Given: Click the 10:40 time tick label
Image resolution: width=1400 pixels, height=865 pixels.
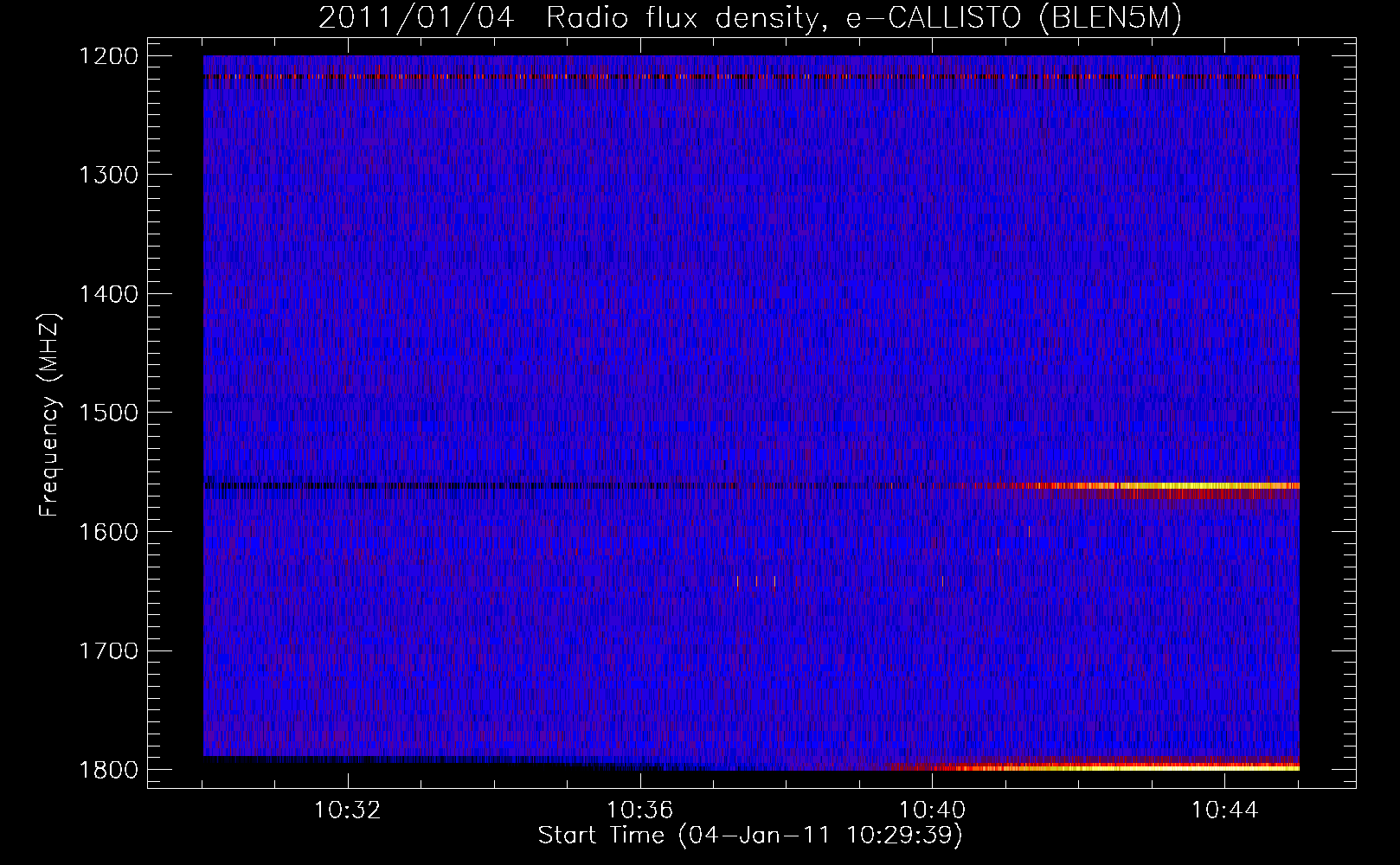Looking at the screenshot, I should pyautogui.click(x=933, y=811).
